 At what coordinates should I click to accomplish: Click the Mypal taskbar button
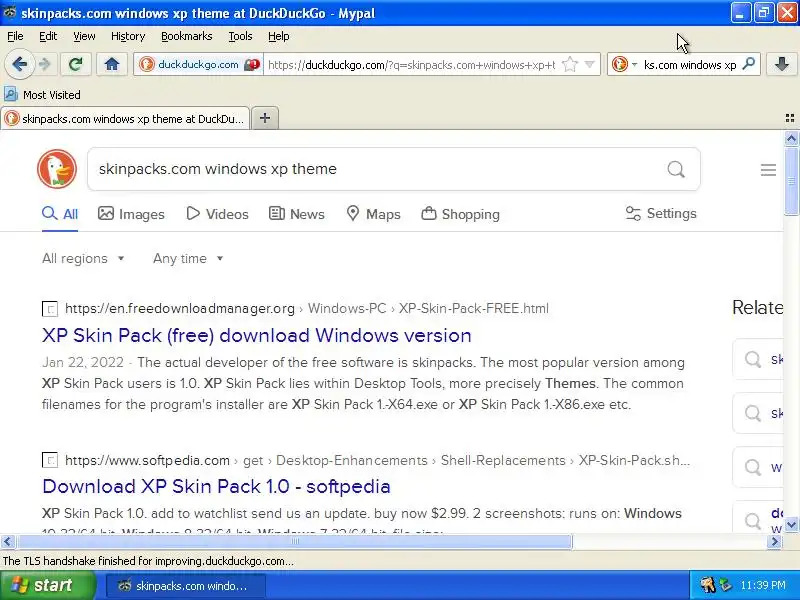click(186, 586)
